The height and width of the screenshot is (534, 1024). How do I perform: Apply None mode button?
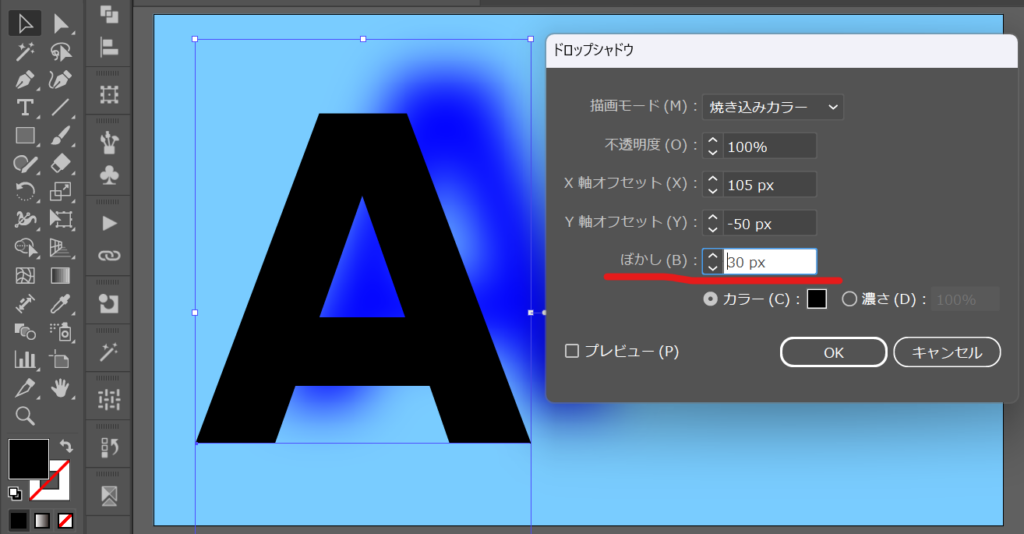click(x=65, y=520)
